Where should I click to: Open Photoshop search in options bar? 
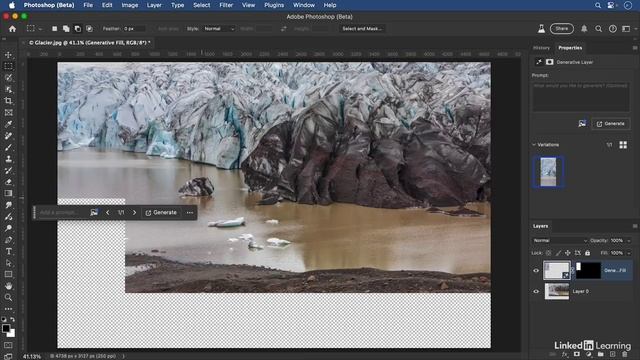pos(598,29)
